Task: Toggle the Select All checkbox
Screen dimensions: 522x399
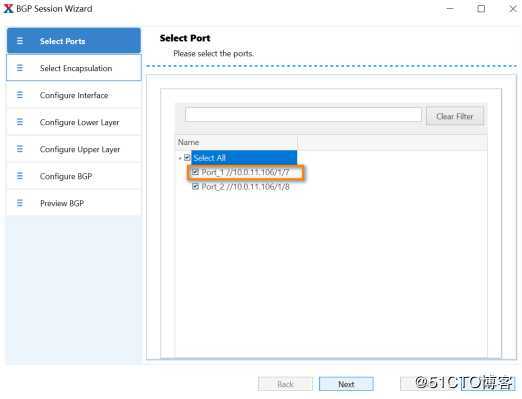Action: point(187,157)
